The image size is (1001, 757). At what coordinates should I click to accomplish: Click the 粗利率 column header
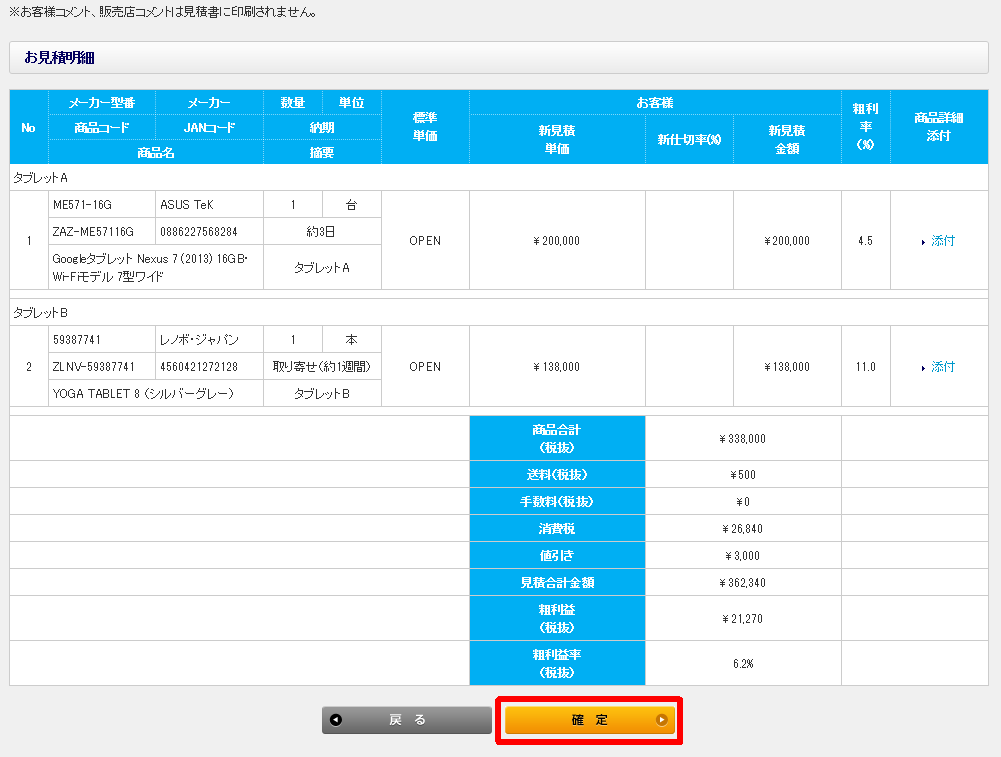(865, 126)
